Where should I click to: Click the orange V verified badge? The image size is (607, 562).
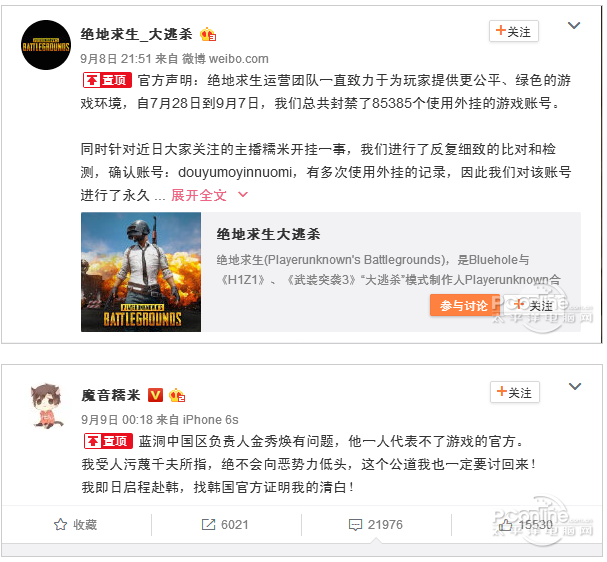point(155,395)
